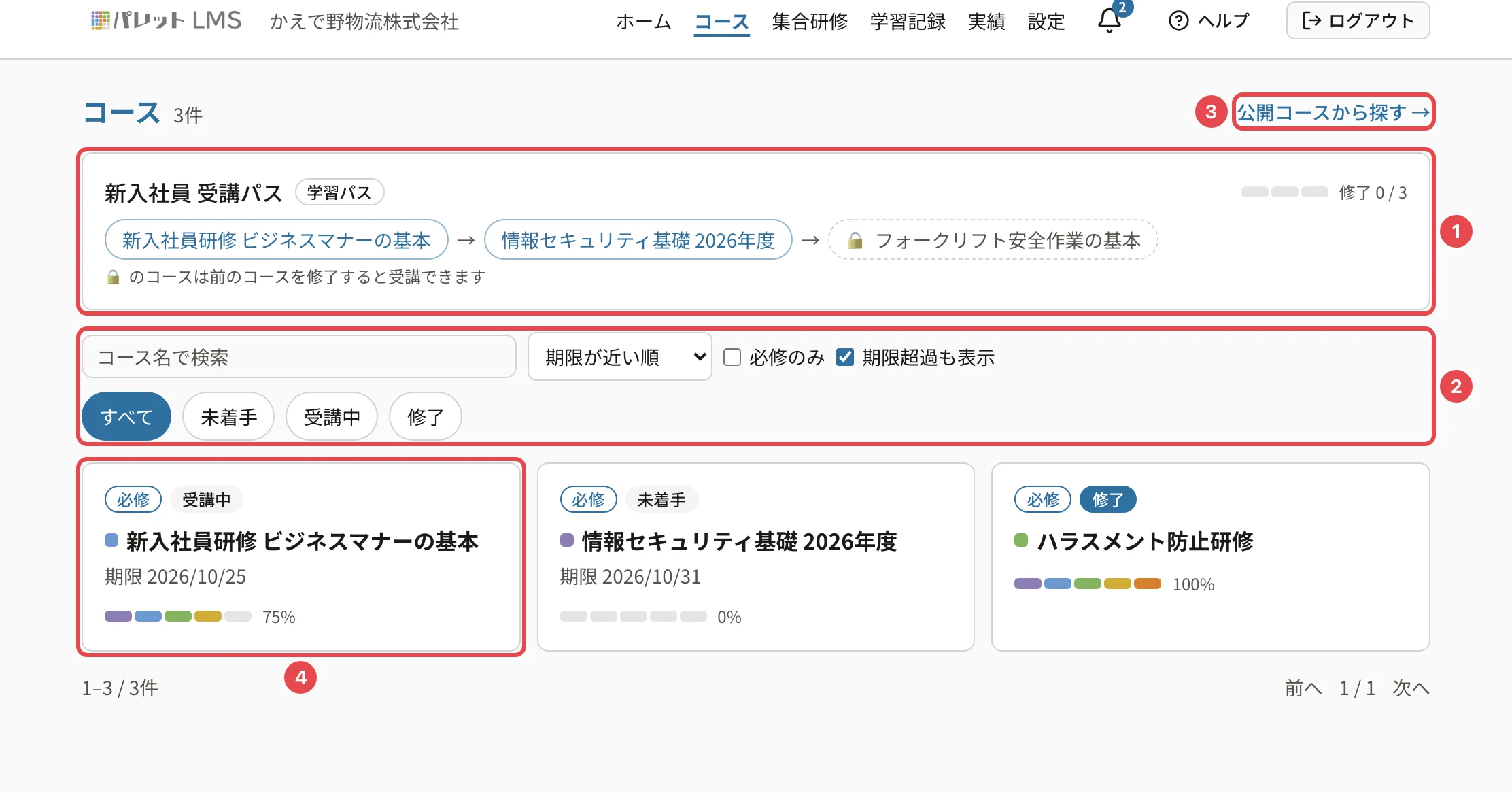This screenshot has height=793, width=1512.
Task: Click the purple square beside 情報セキュリティ基礎 title
Action: [x=567, y=541]
